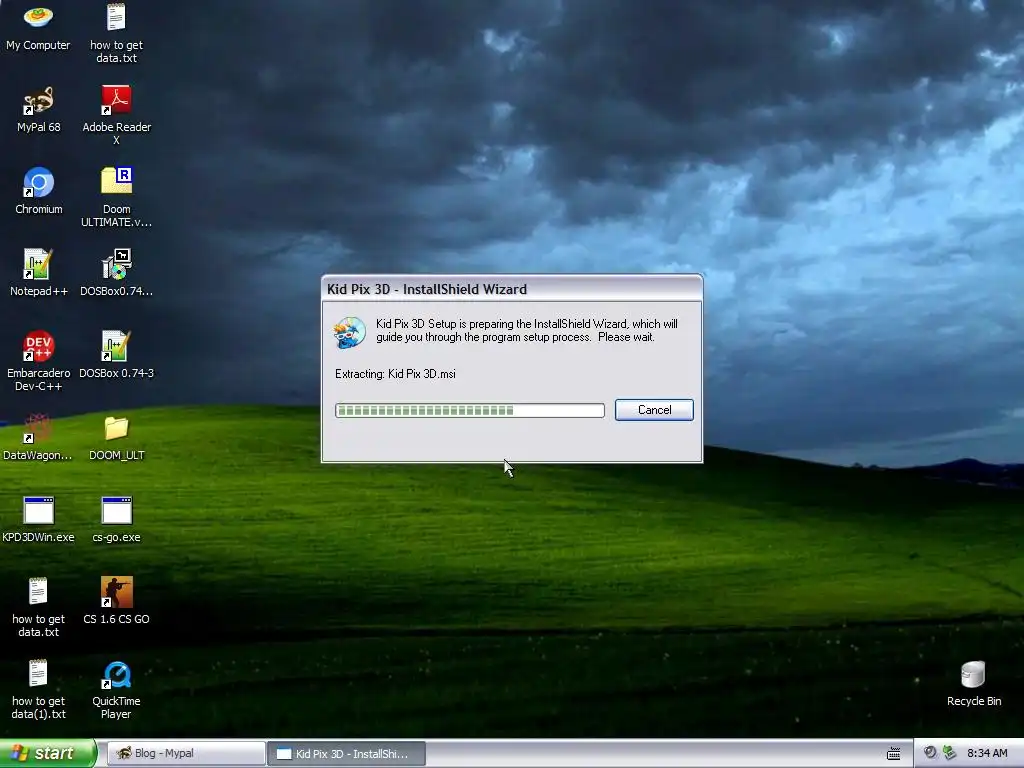Select Kid Pix 3D InstallShield taskbar button

click(x=347, y=754)
